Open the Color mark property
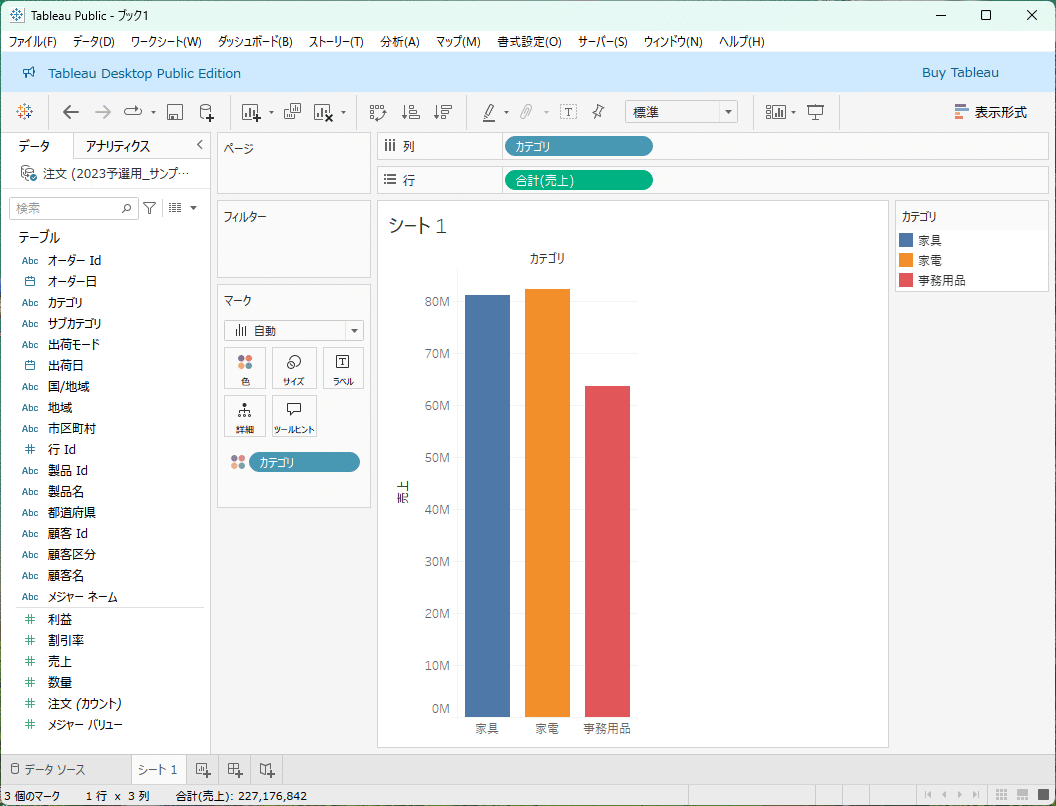 (245, 368)
